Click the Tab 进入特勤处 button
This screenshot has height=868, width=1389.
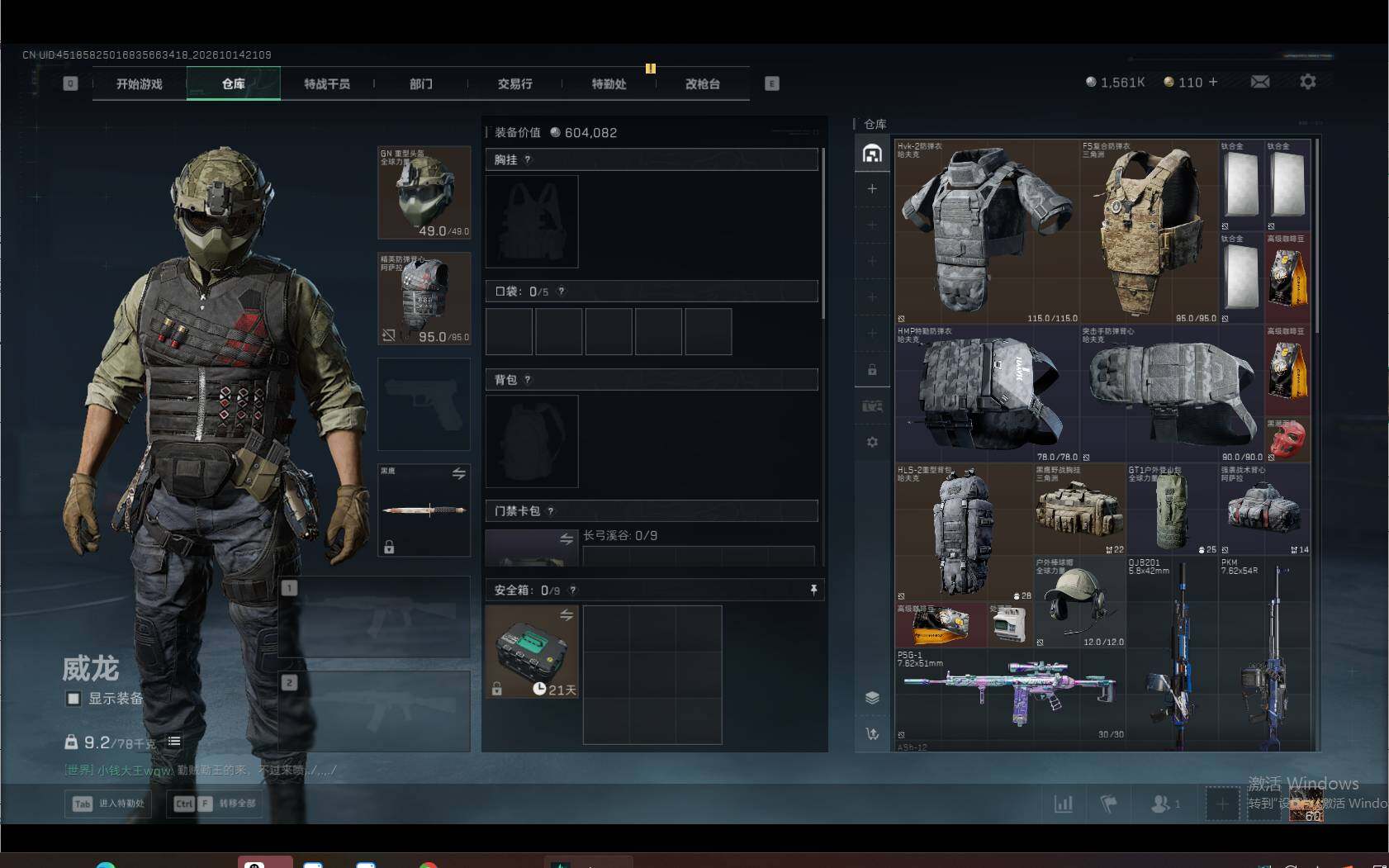(x=108, y=804)
